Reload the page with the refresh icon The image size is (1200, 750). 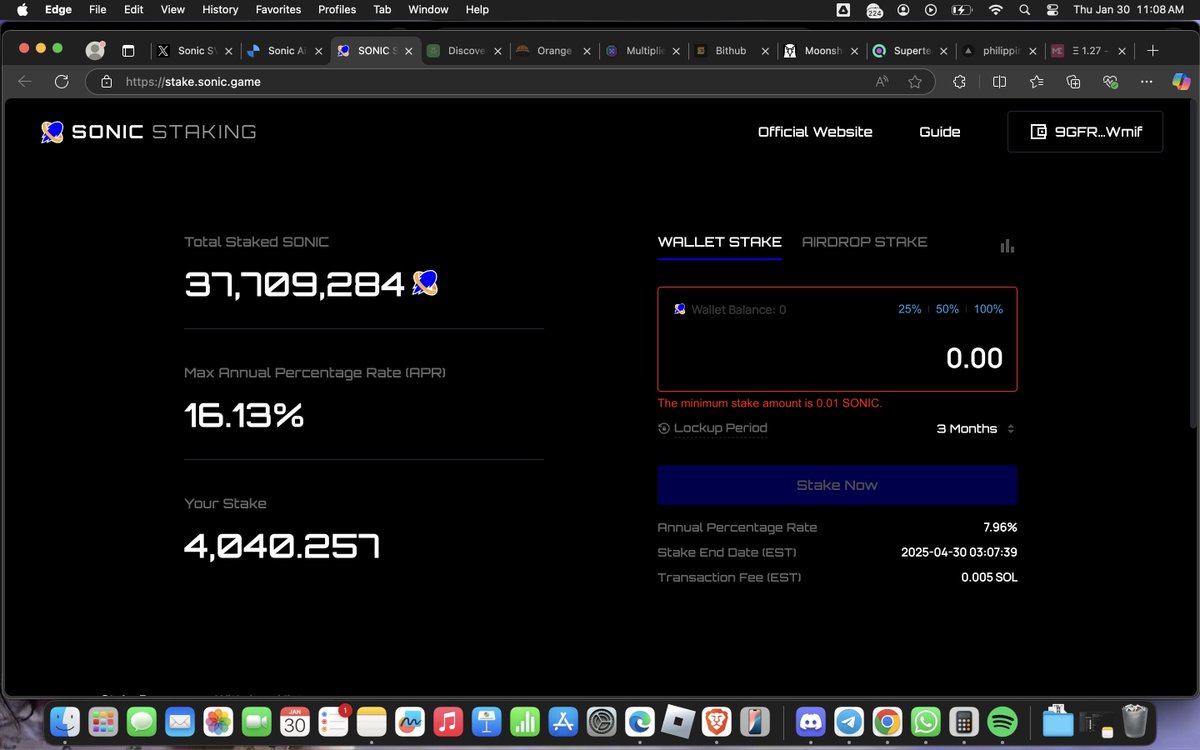coord(62,82)
